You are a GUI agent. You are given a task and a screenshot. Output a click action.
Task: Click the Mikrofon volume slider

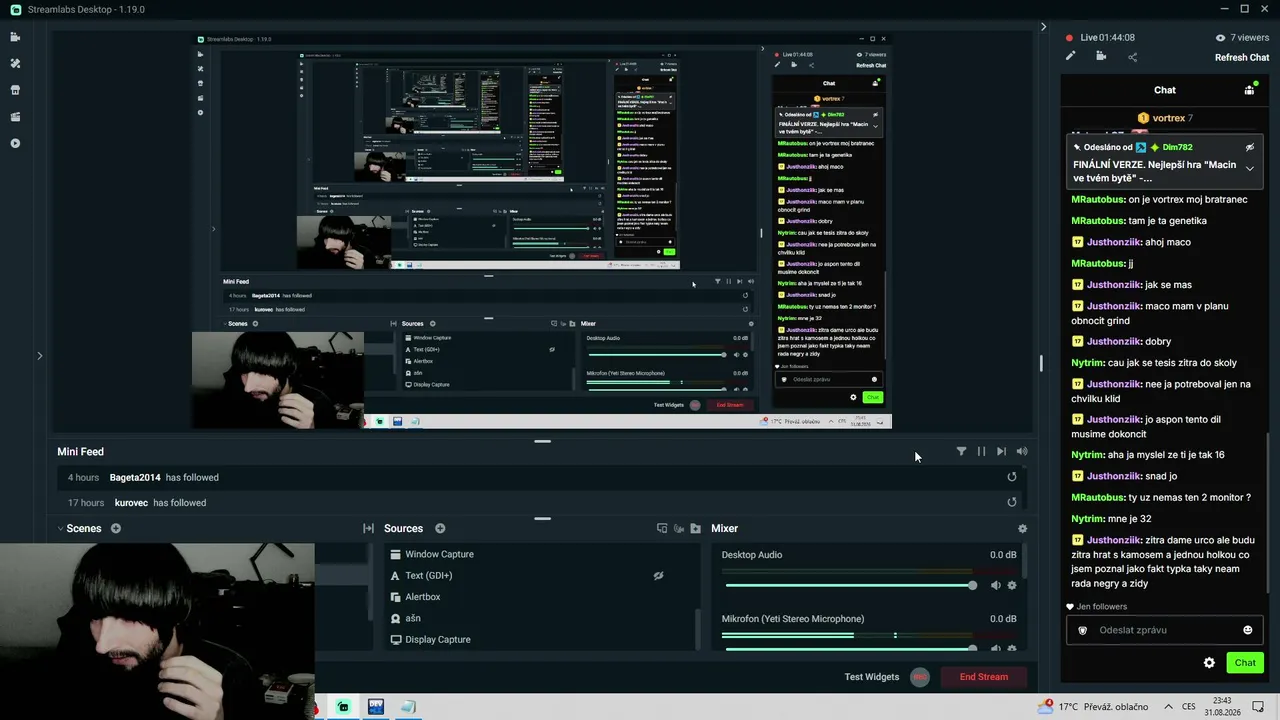[849, 648]
